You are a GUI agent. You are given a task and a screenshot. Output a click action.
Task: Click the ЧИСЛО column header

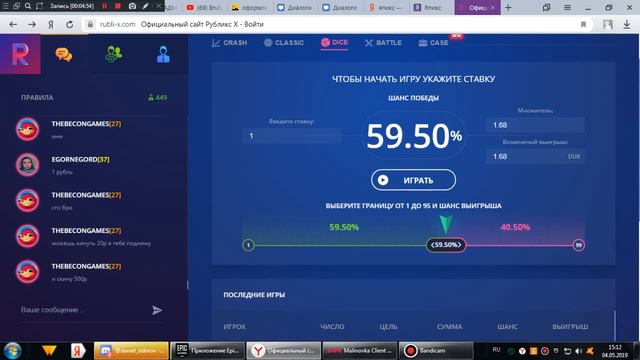(x=332, y=327)
